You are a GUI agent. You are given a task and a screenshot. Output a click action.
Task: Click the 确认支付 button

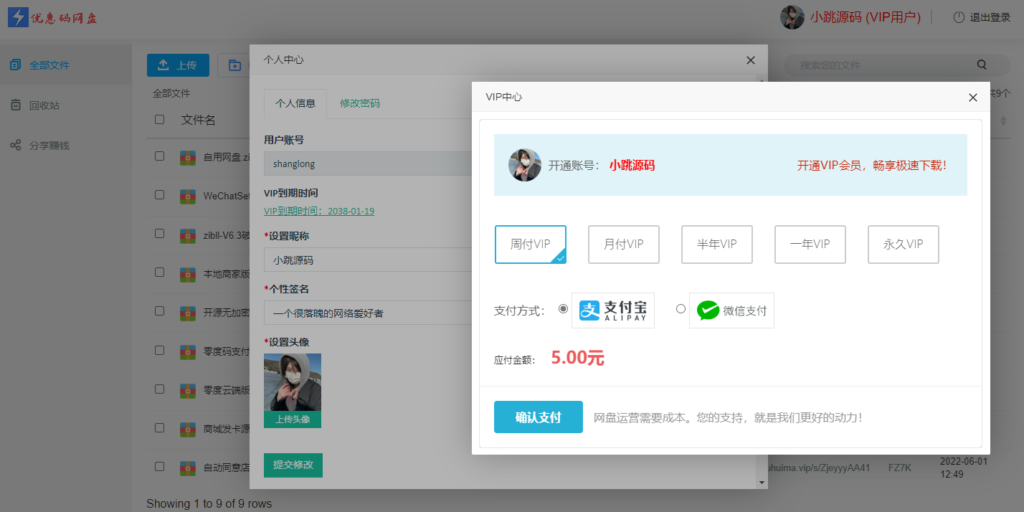[538, 417]
